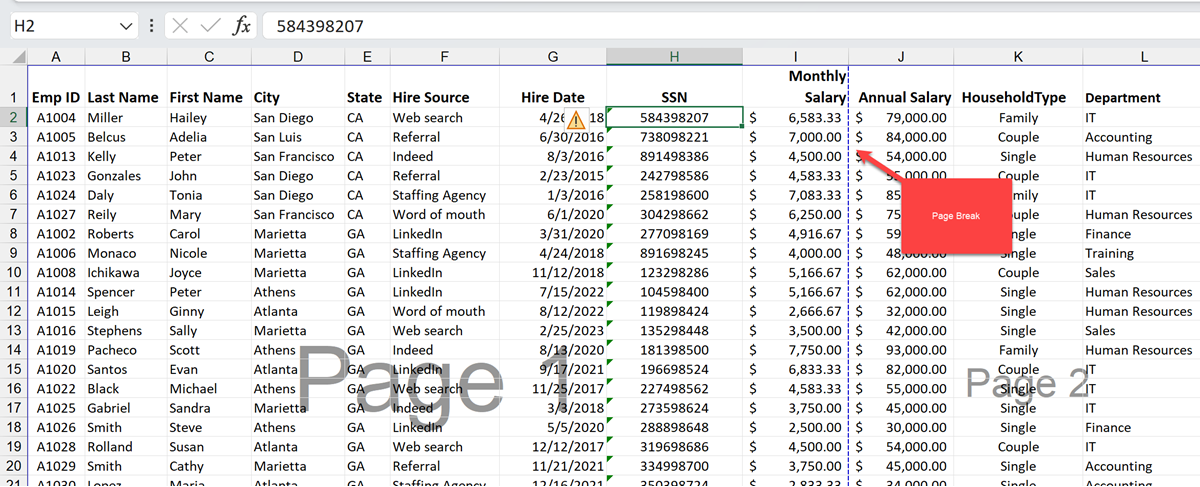Select the whole sheet with the corner button
This screenshot has width=1200, height=487.
[14, 57]
